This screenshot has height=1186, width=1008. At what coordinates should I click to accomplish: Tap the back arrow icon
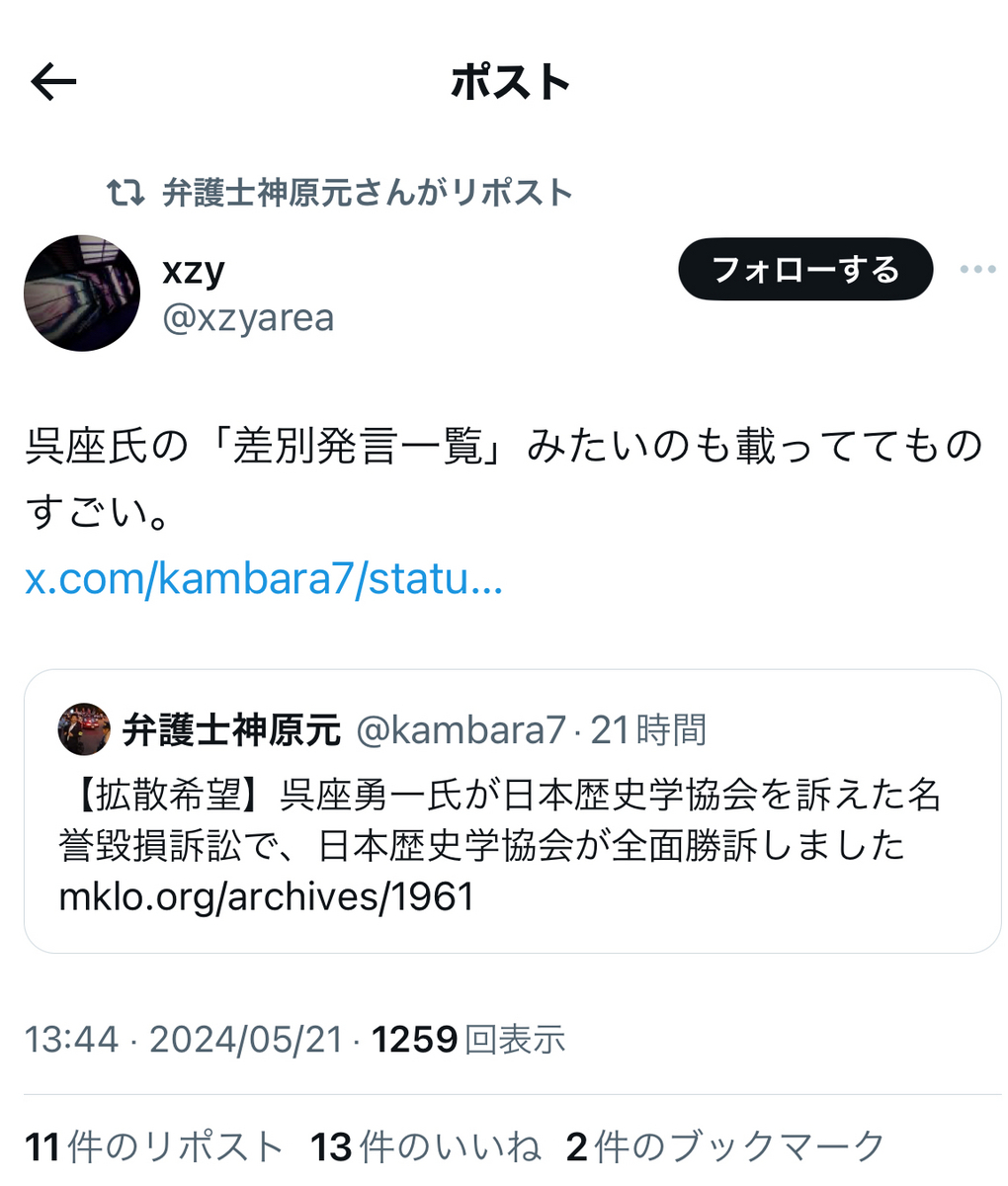click(53, 83)
